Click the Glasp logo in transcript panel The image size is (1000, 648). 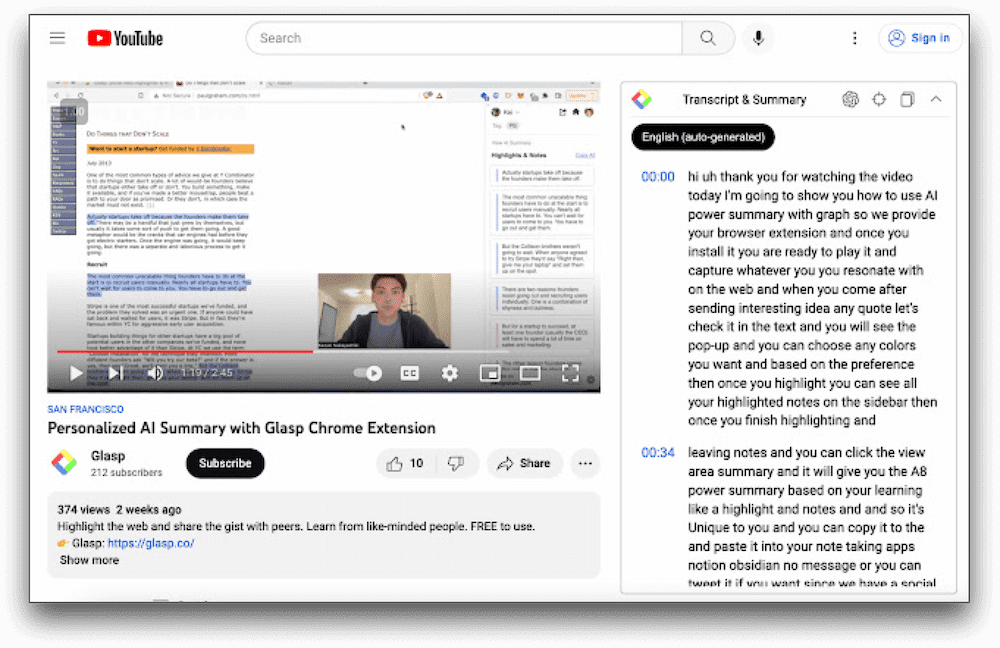tap(642, 99)
